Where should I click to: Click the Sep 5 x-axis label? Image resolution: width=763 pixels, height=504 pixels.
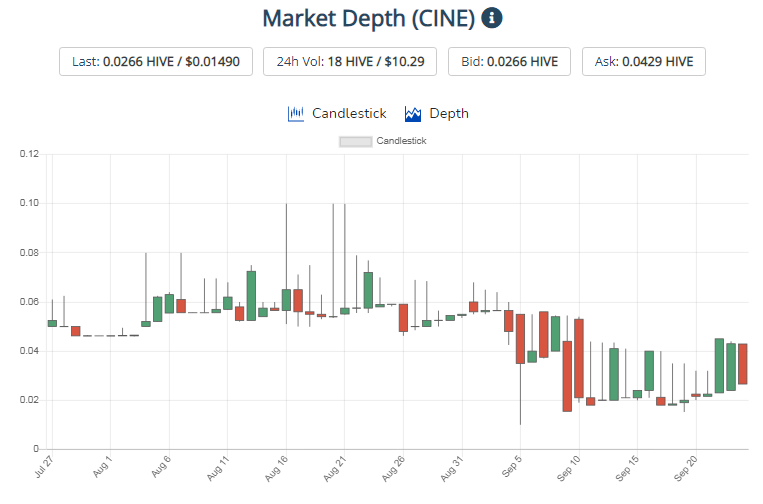pos(511,467)
